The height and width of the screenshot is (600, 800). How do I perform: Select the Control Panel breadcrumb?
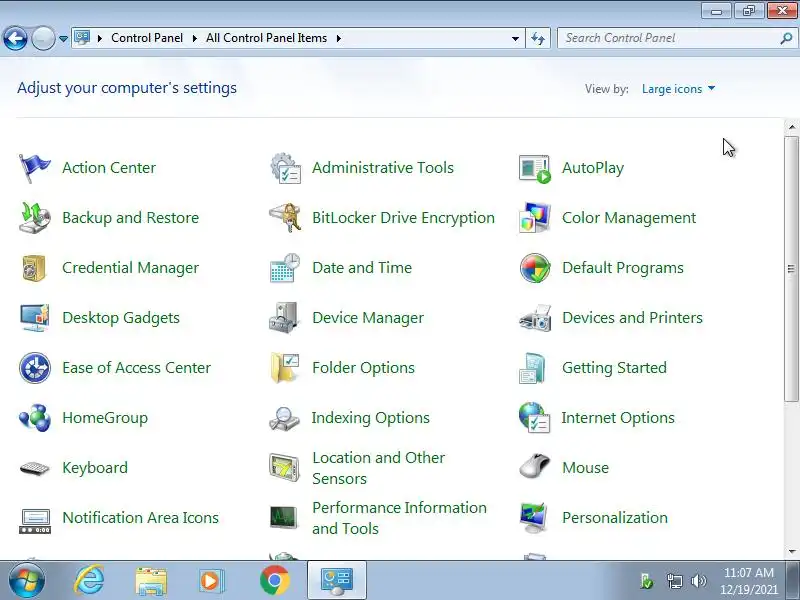(x=147, y=38)
